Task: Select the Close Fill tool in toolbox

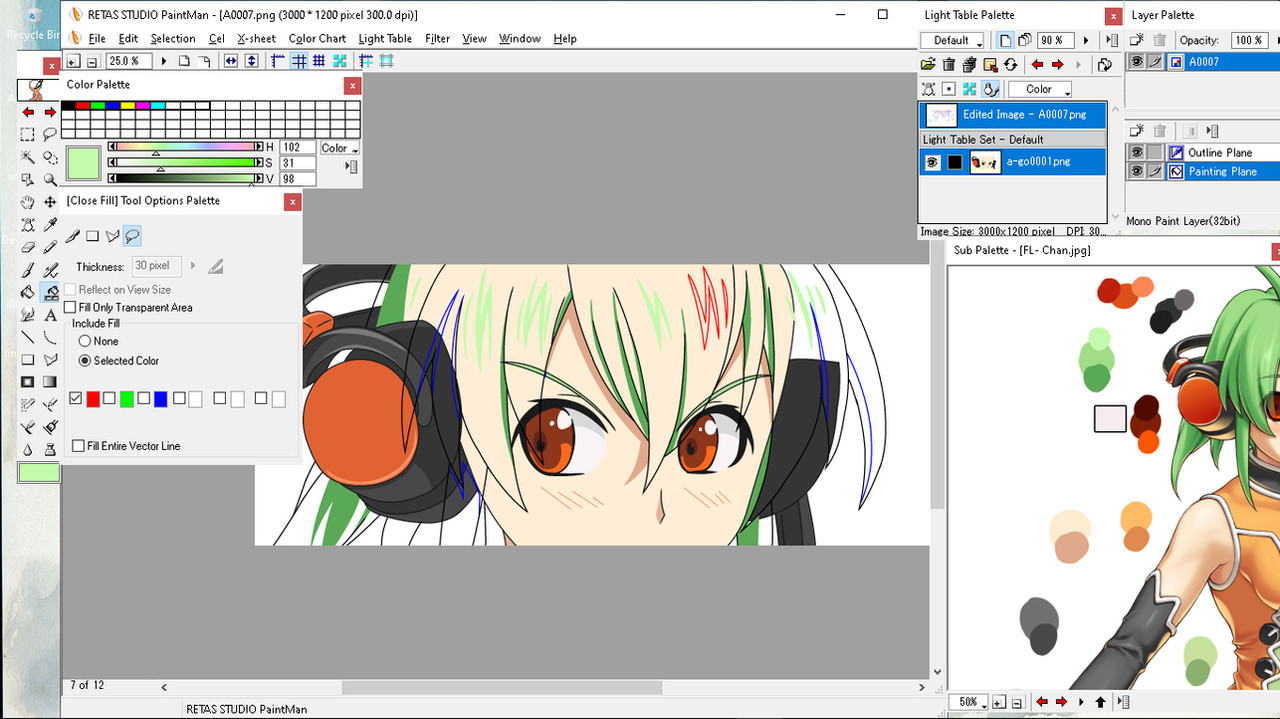Action: point(50,292)
